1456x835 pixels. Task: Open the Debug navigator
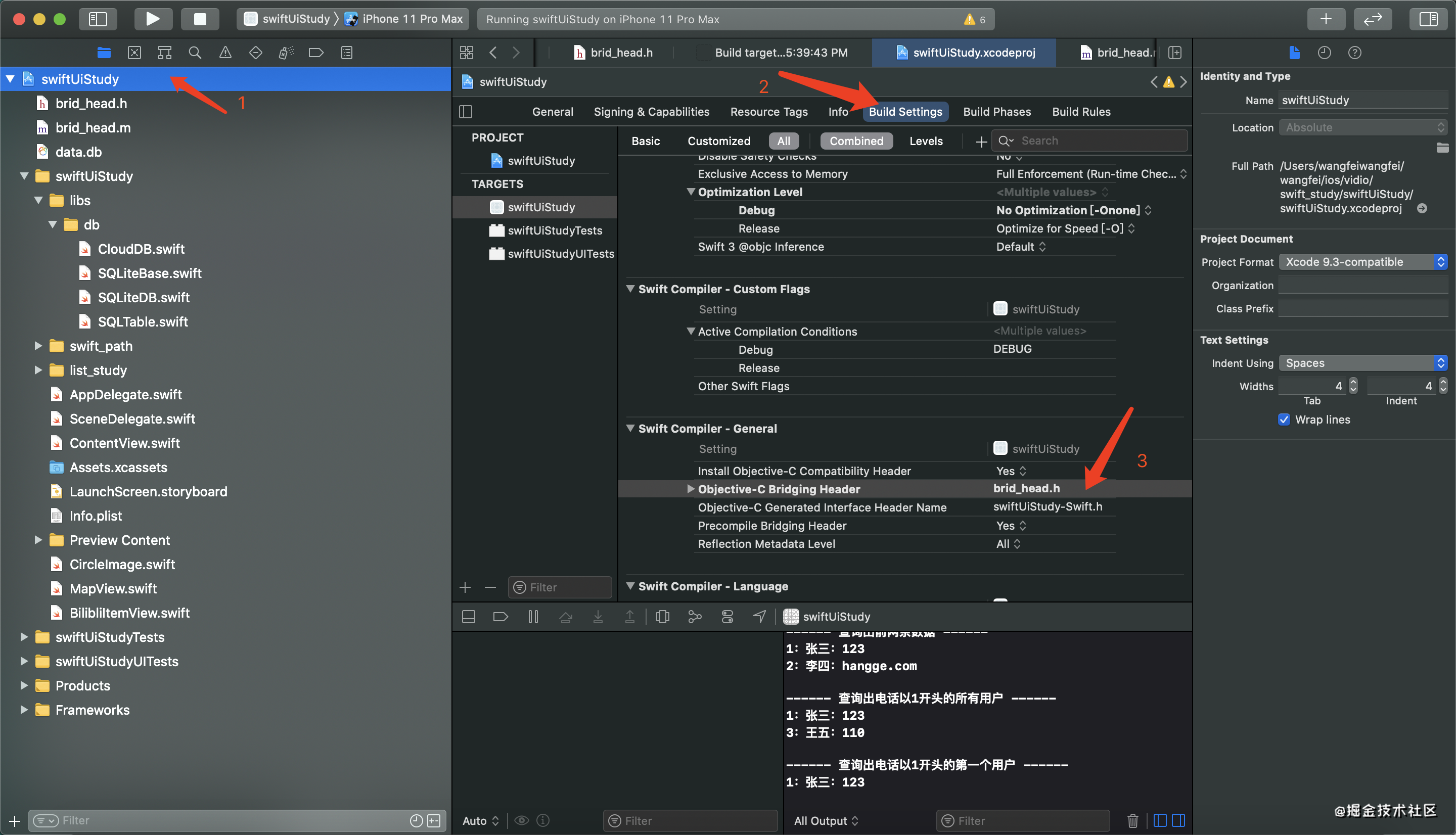(x=286, y=53)
